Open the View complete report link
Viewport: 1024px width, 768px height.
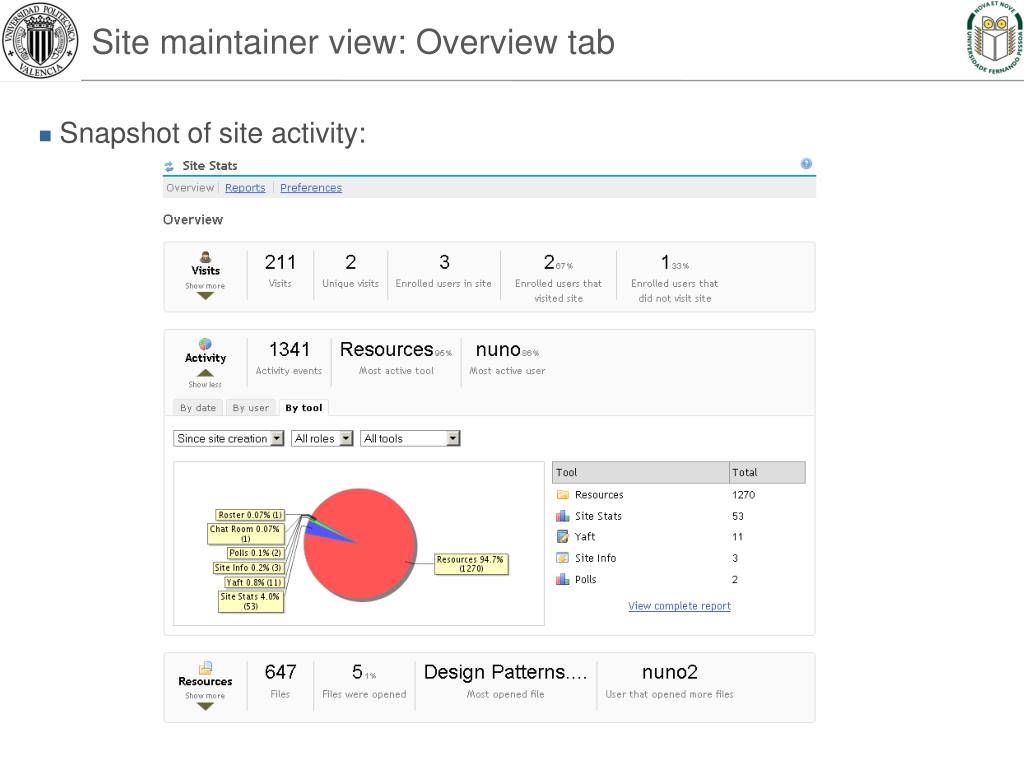point(679,606)
